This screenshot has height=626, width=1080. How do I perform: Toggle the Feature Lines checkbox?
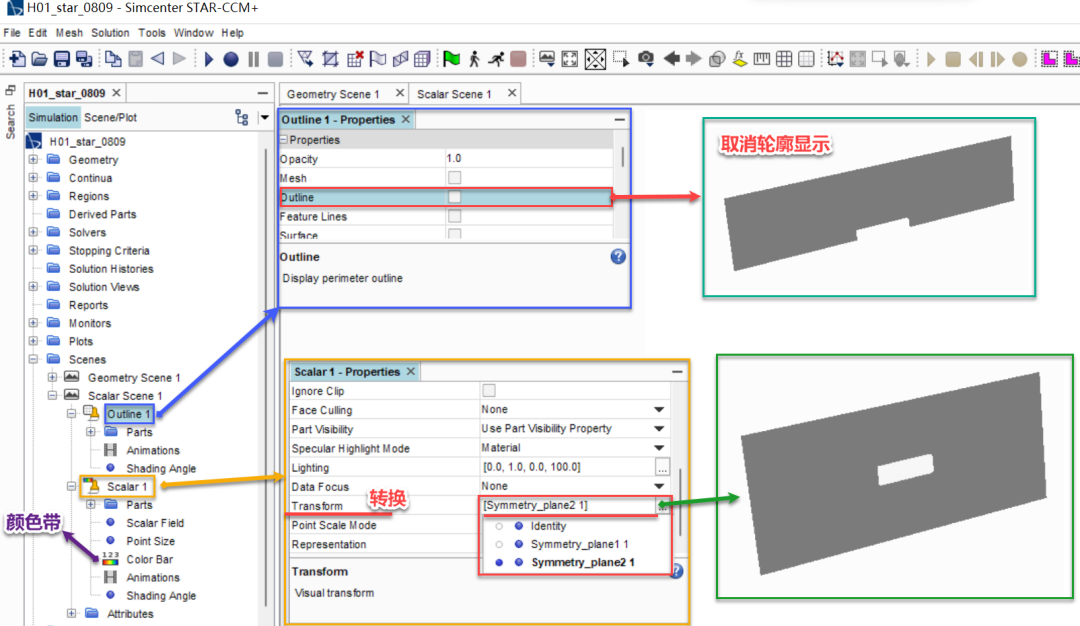point(455,216)
